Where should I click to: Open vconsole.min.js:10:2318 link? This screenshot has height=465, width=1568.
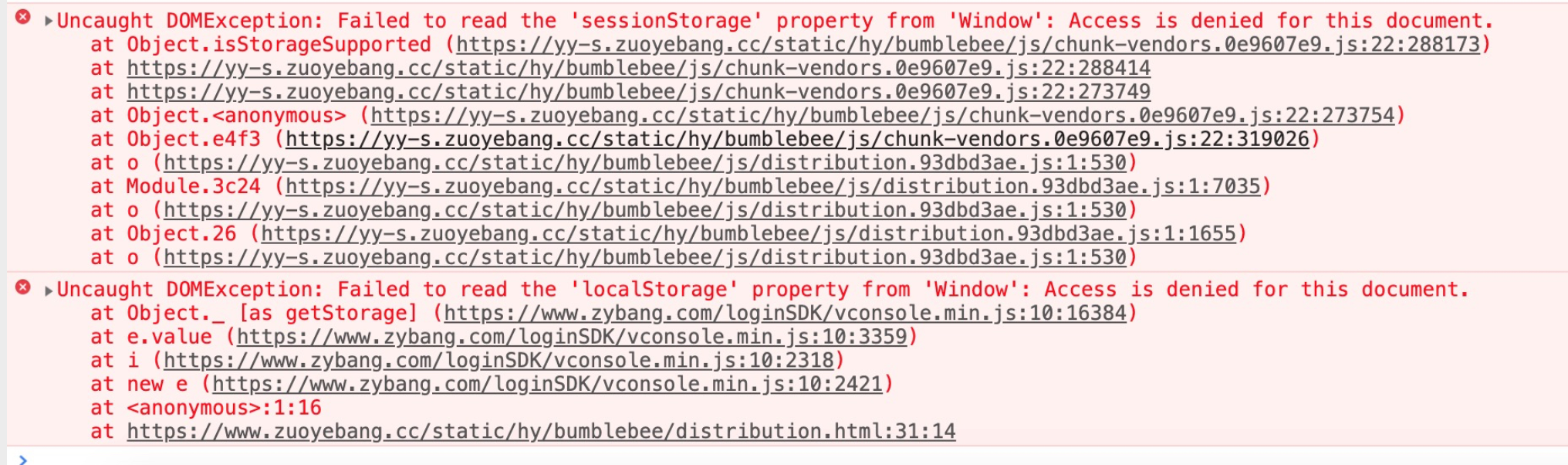click(x=498, y=361)
